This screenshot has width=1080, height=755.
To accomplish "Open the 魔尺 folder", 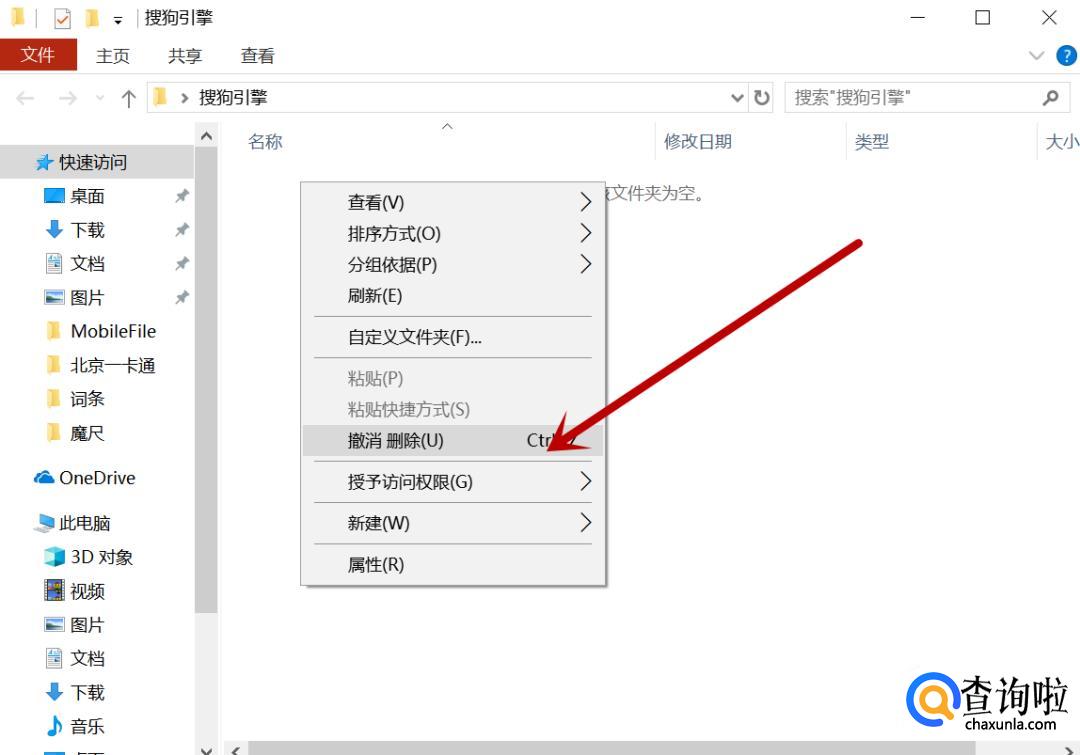I will coord(87,433).
